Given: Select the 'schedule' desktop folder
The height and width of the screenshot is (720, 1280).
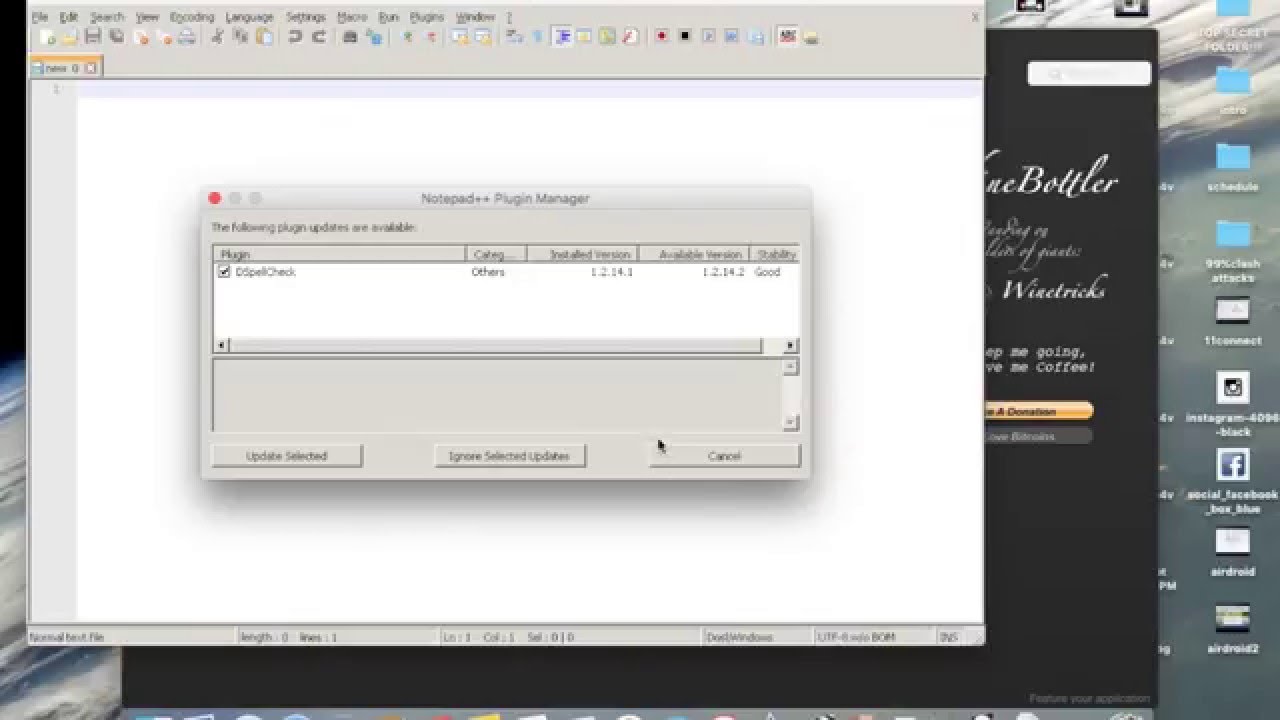Looking at the screenshot, I should pyautogui.click(x=1233, y=167).
